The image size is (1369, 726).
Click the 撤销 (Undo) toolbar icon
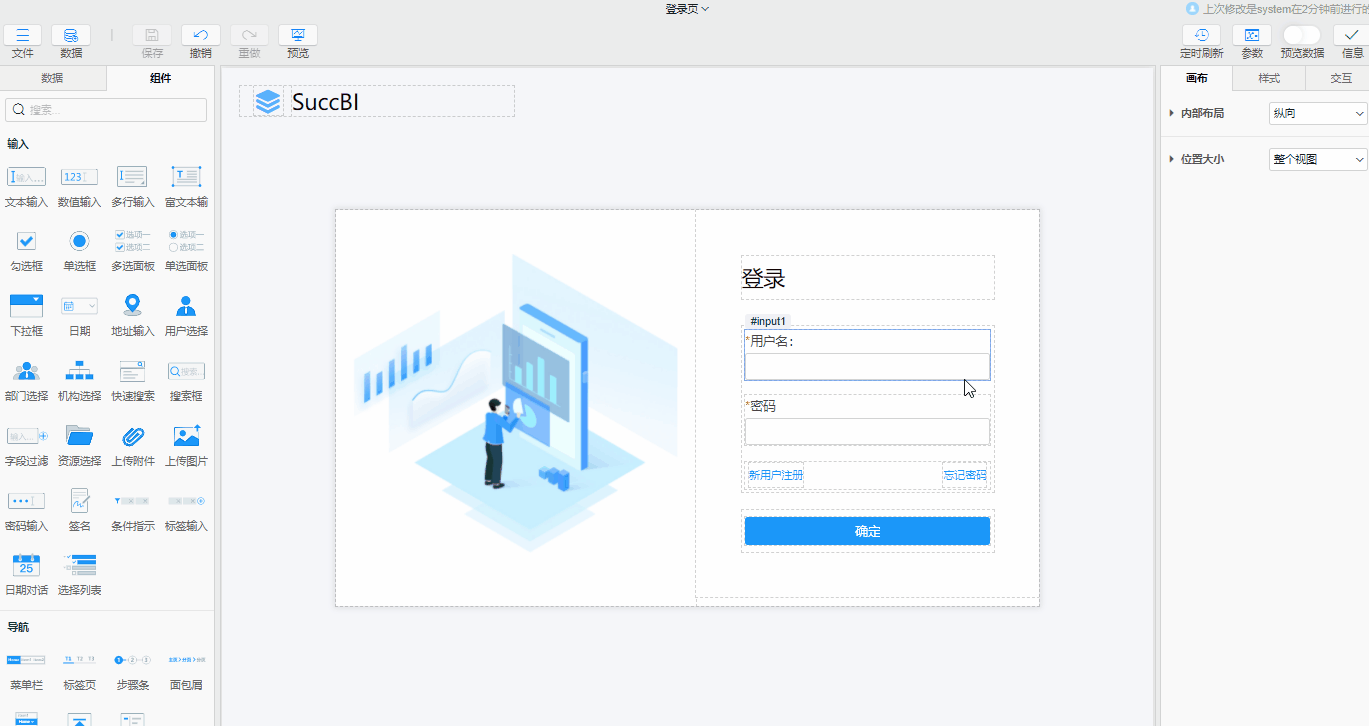199,40
